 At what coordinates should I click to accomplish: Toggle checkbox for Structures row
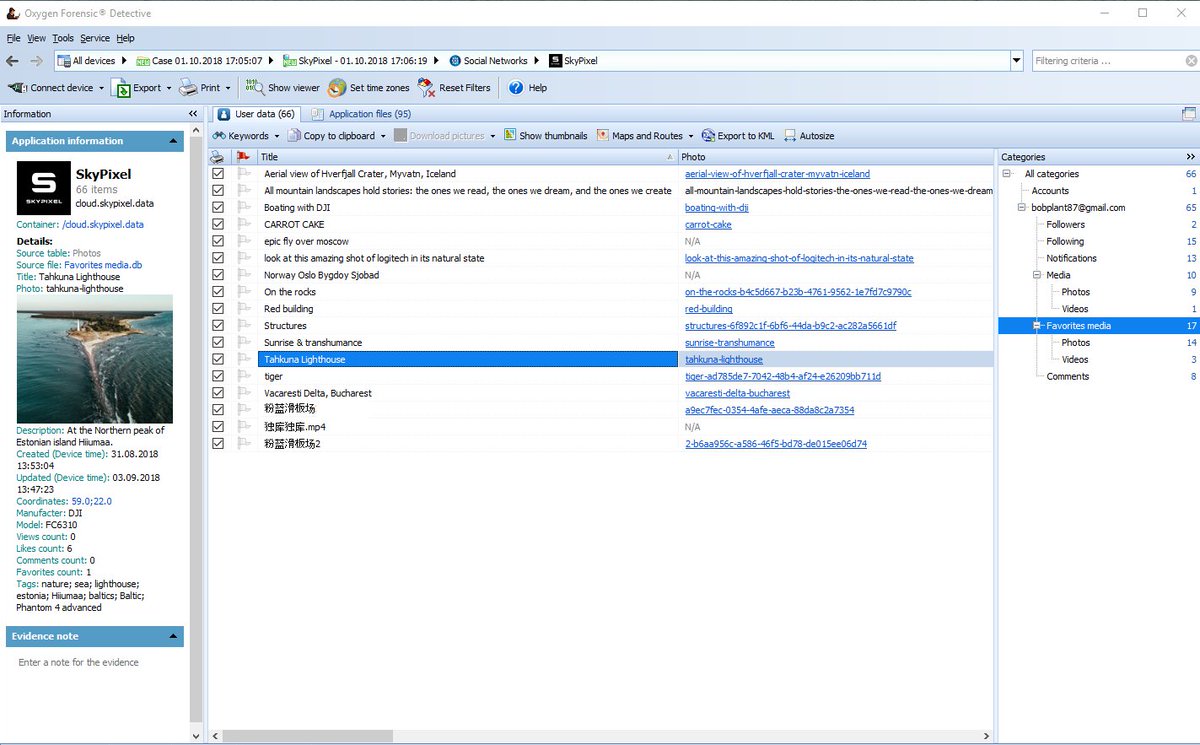[218, 326]
